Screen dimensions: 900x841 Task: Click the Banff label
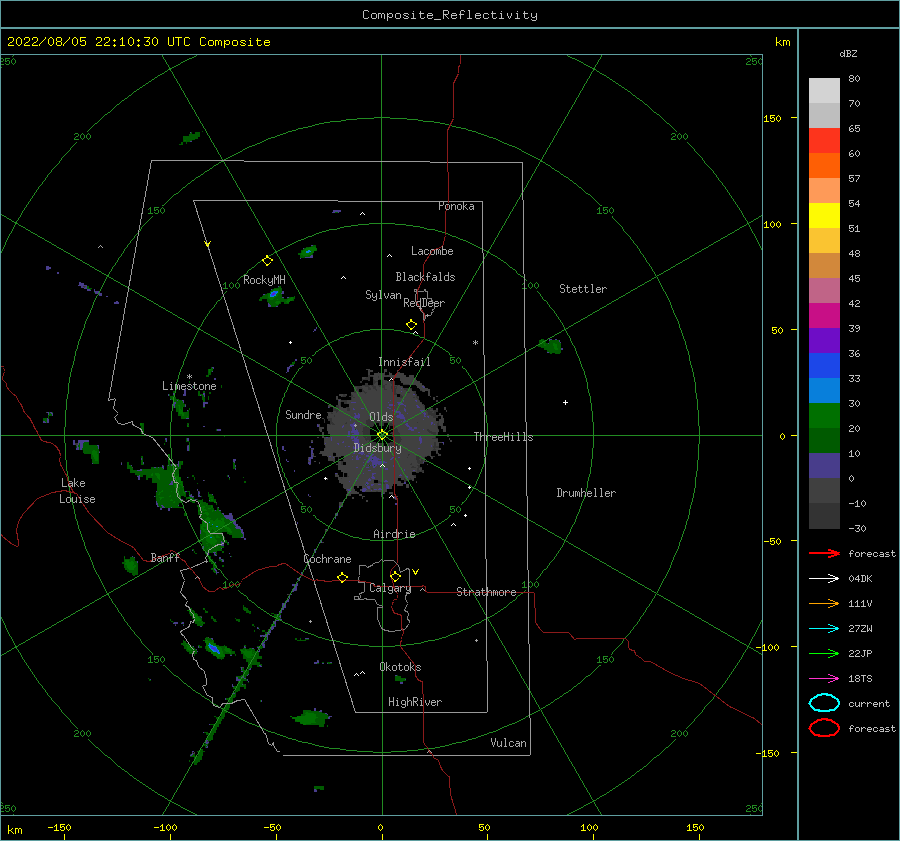pyautogui.click(x=165, y=558)
